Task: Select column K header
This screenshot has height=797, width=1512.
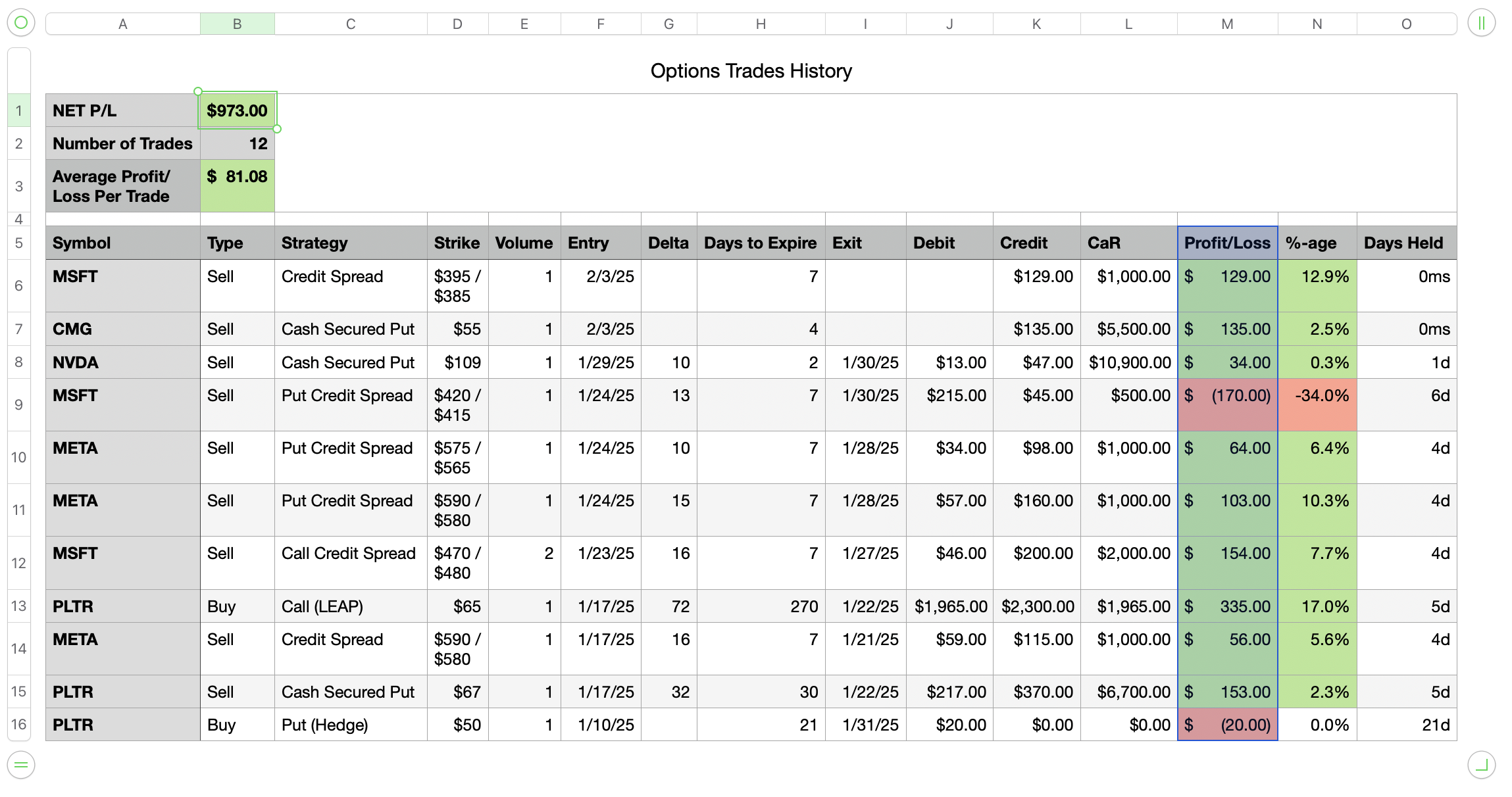Action: (1037, 24)
